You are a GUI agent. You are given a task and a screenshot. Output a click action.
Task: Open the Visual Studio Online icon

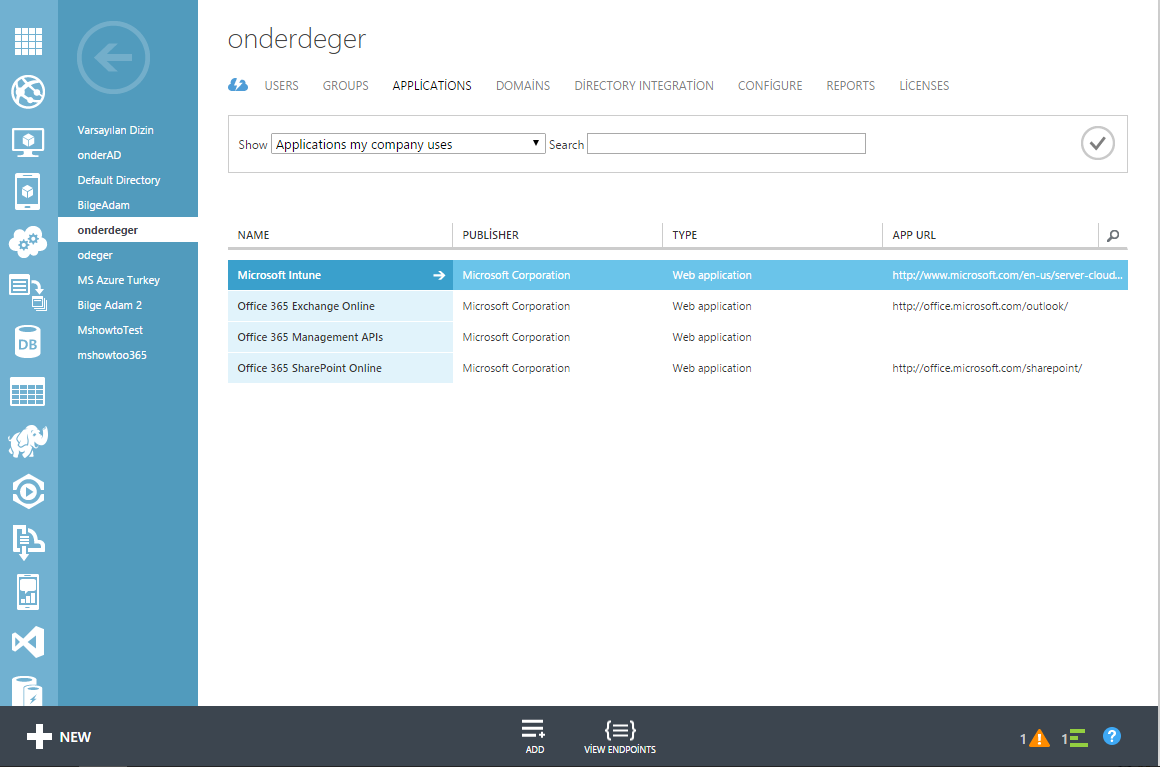click(x=28, y=642)
